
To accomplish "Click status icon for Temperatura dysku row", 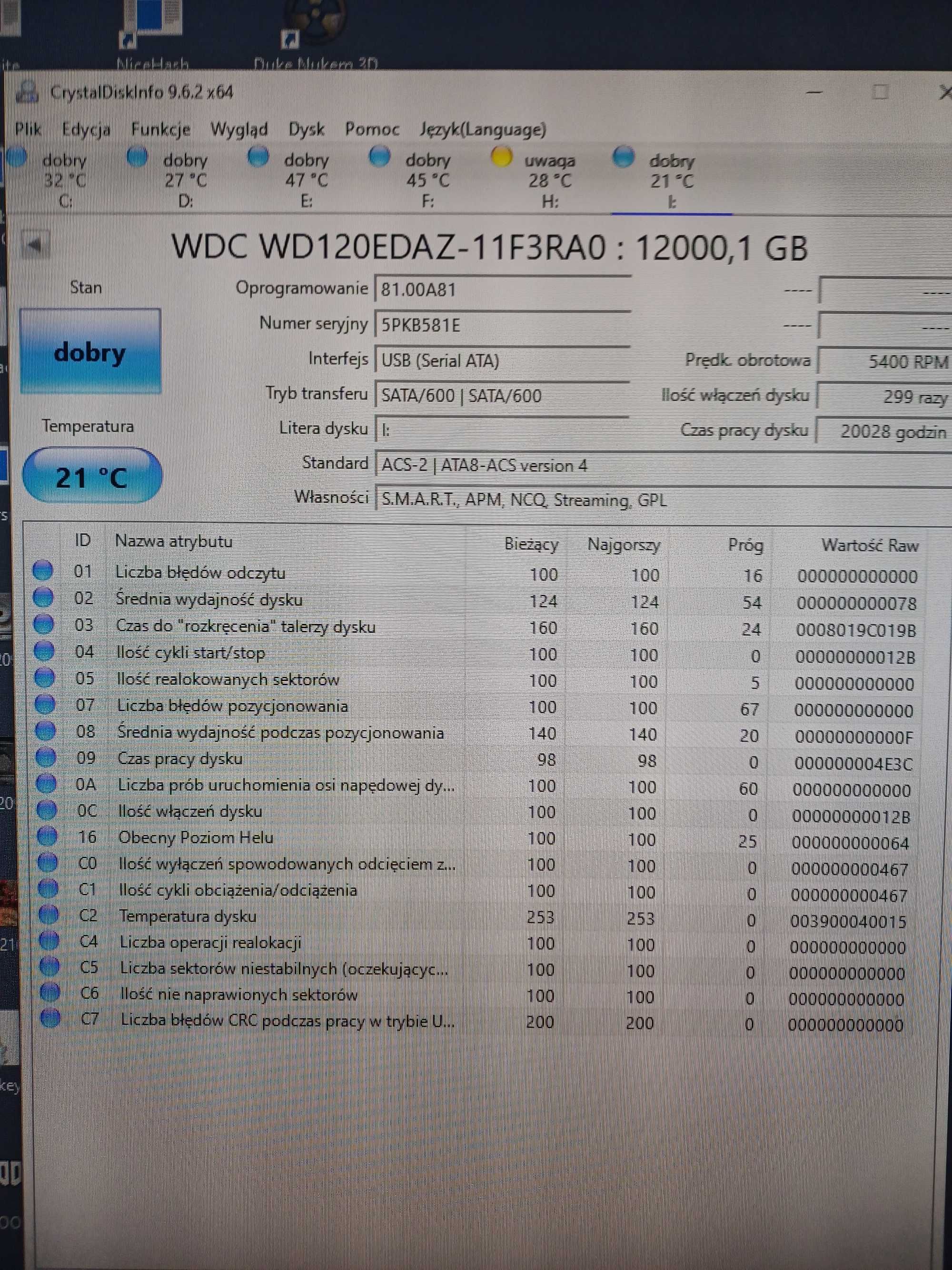I will click(49, 914).
